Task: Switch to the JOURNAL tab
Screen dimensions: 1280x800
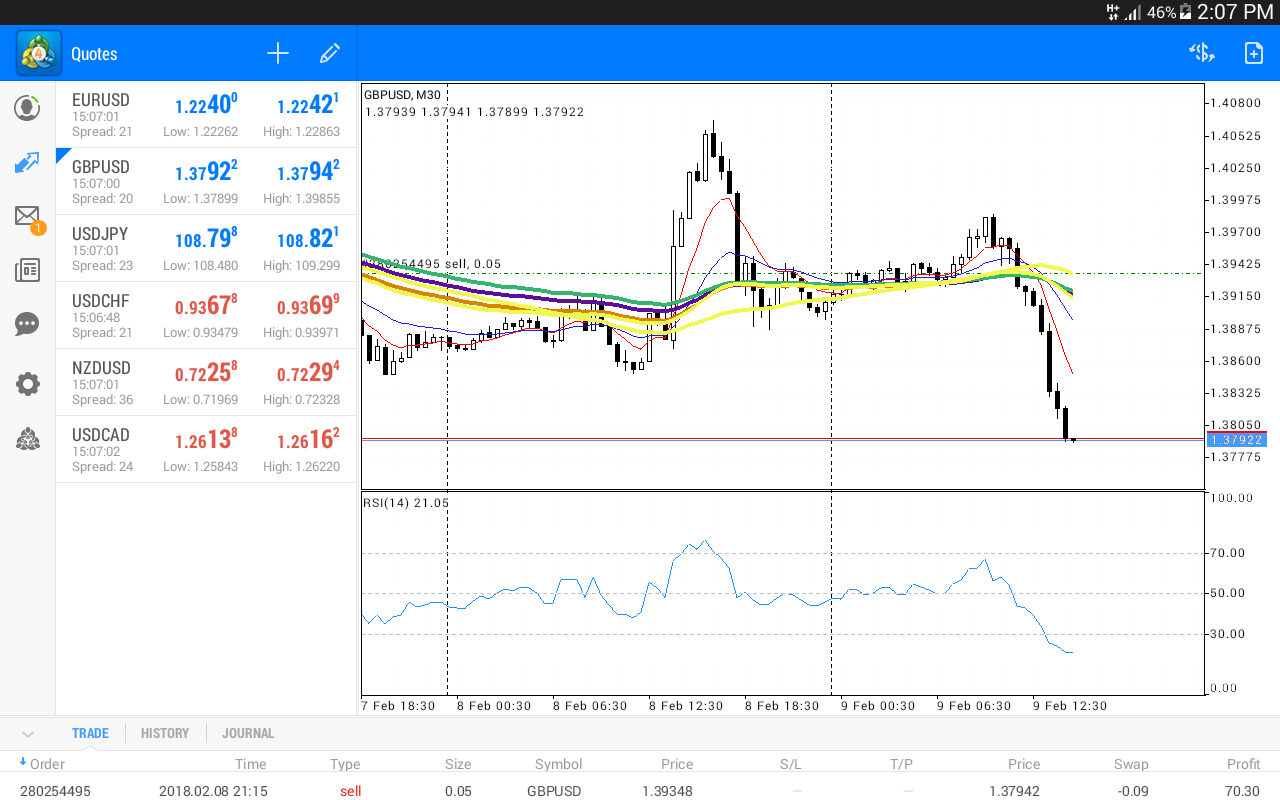Action: [248, 733]
